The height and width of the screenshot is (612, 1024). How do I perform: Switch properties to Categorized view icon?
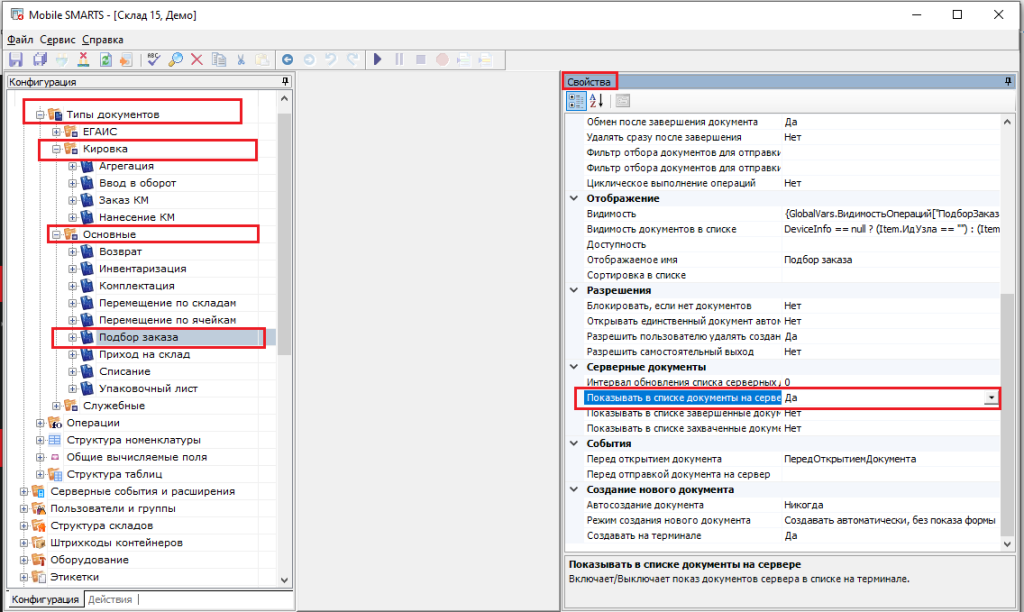[576, 101]
